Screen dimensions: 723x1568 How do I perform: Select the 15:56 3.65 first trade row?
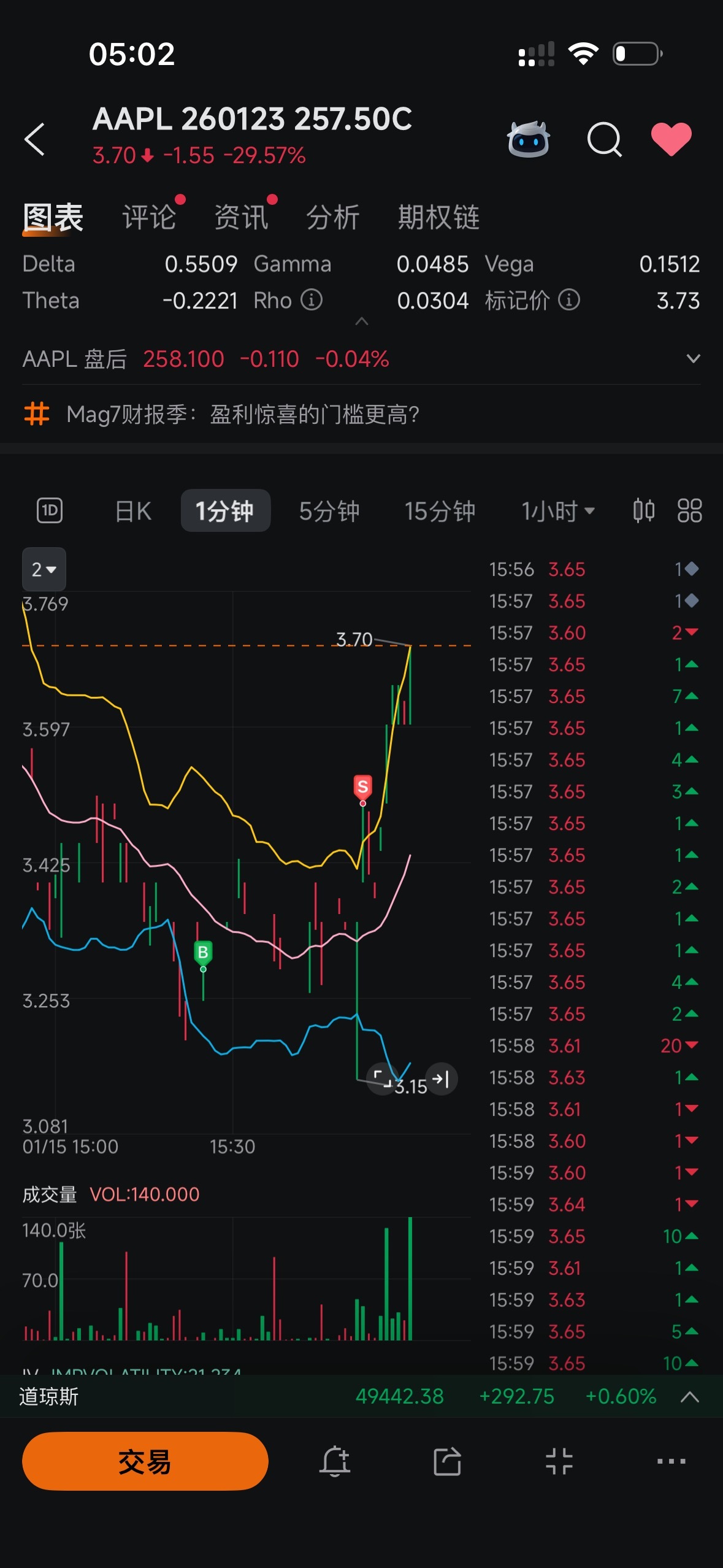pyautogui.click(x=594, y=569)
